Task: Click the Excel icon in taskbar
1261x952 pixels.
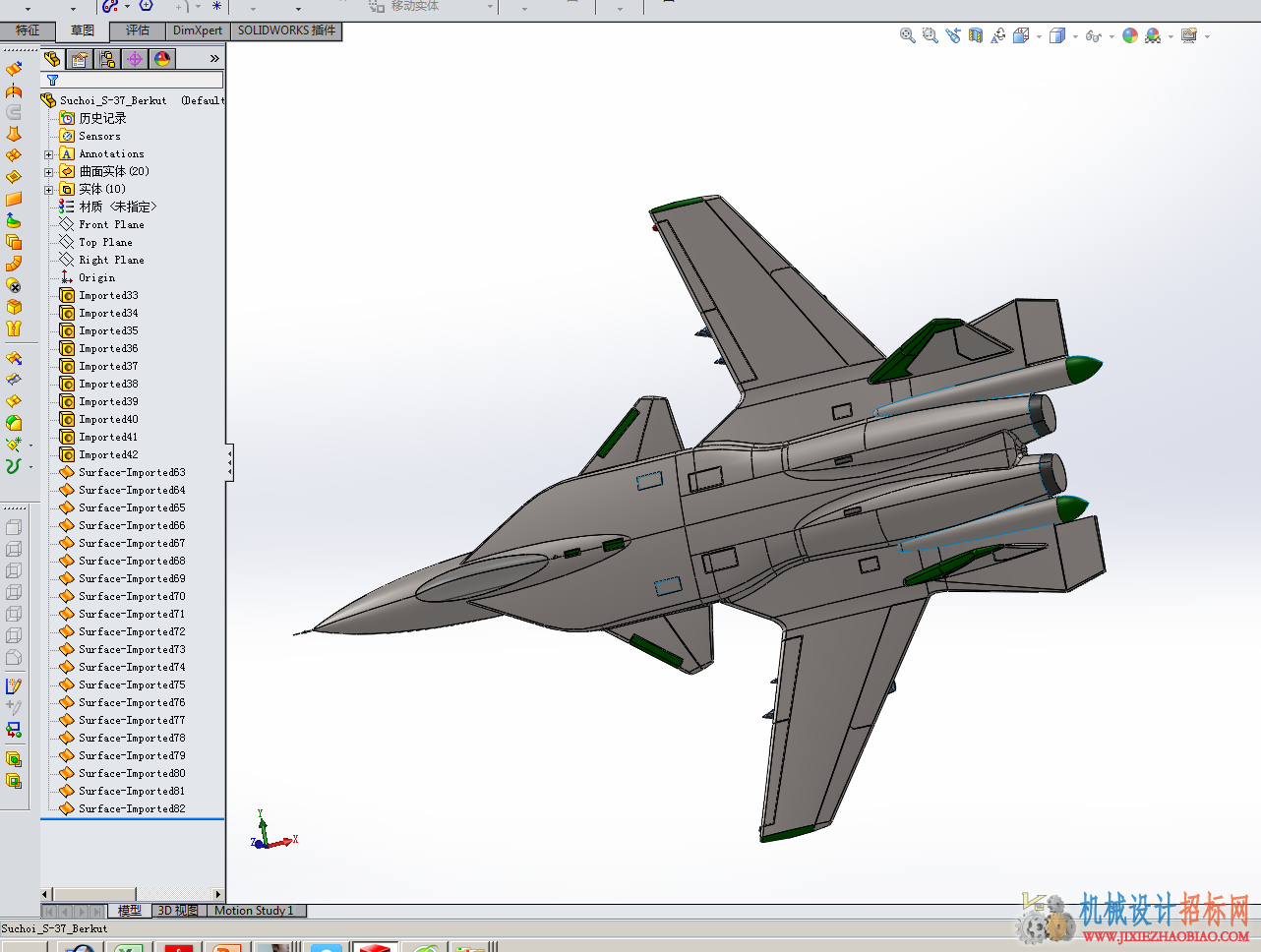Action: (x=129, y=947)
